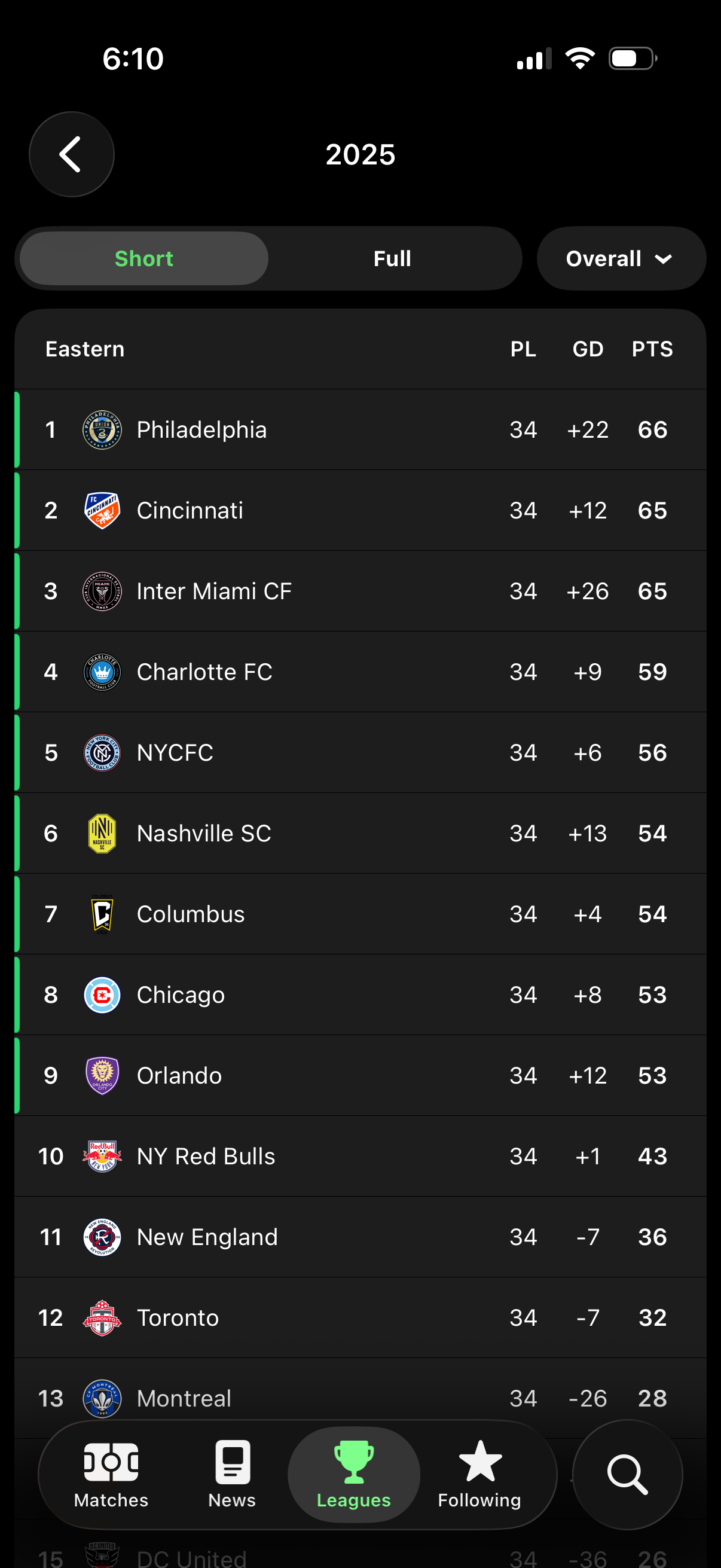721x1568 pixels.
Task: Switch to the Full table view
Action: (392, 259)
